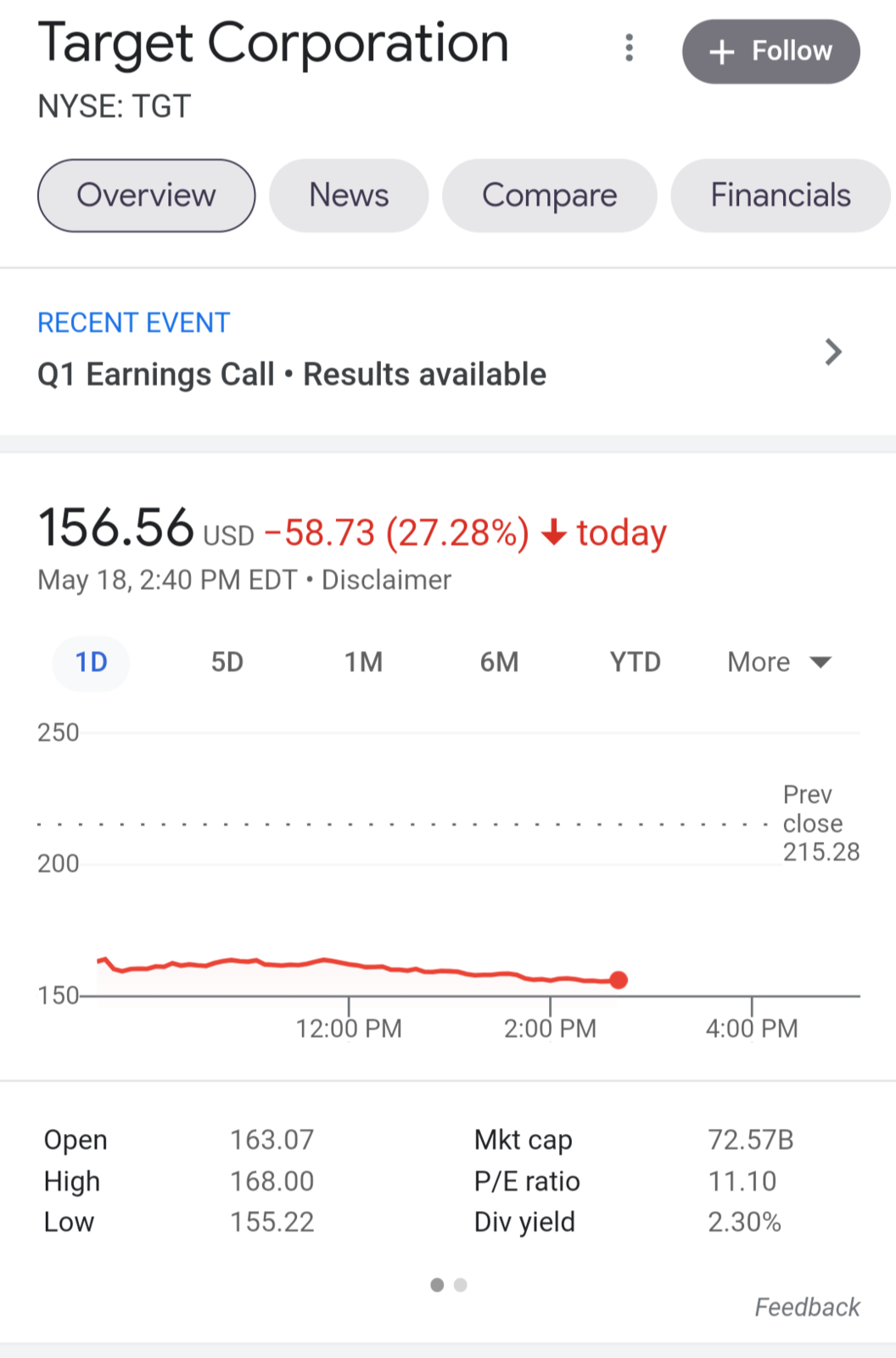Image resolution: width=896 pixels, height=1358 pixels.
Task: Go to the Financials tab
Action: pos(780,195)
